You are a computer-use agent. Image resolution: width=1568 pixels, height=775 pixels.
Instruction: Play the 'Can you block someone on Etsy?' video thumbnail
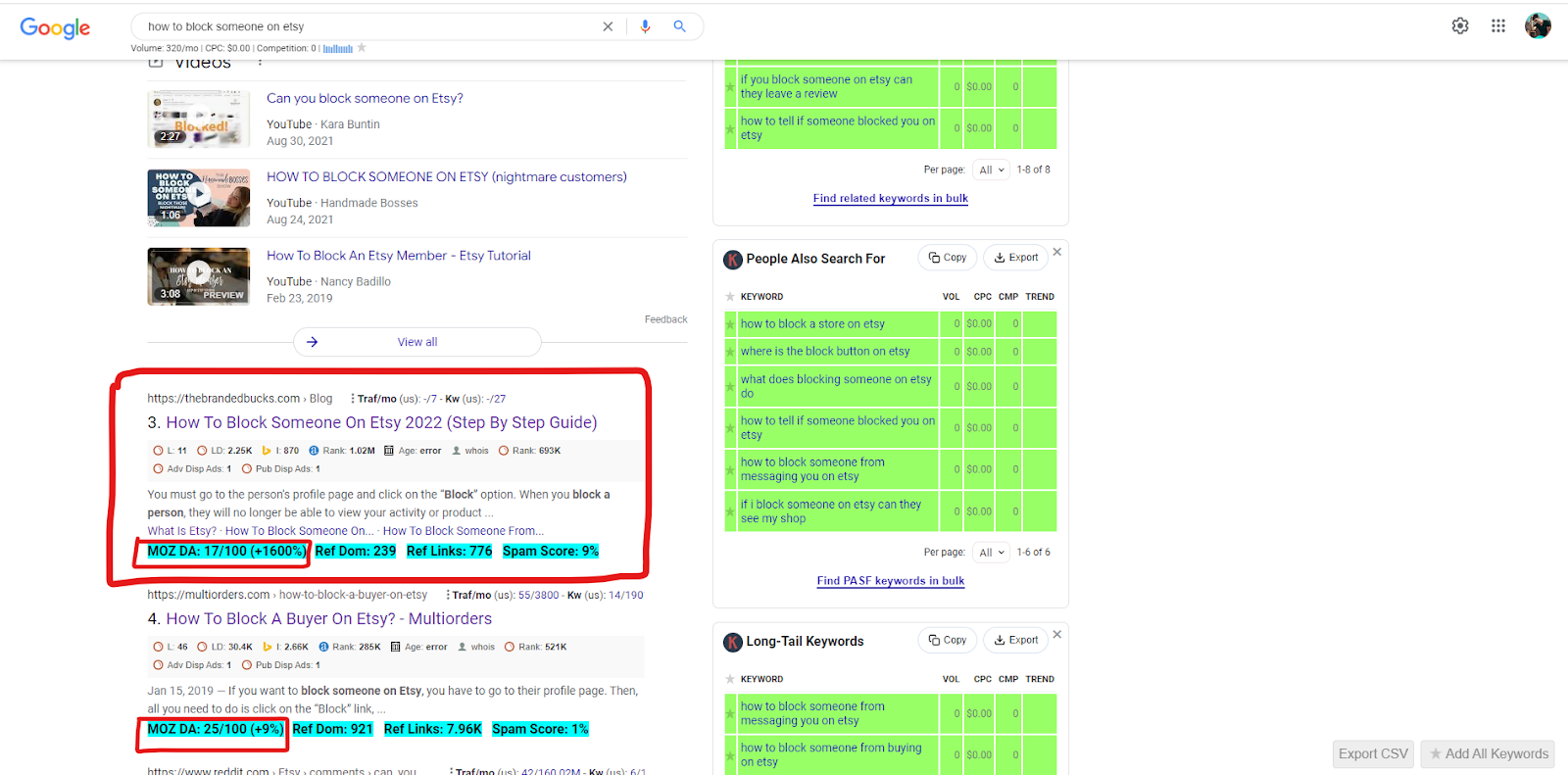(199, 119)
